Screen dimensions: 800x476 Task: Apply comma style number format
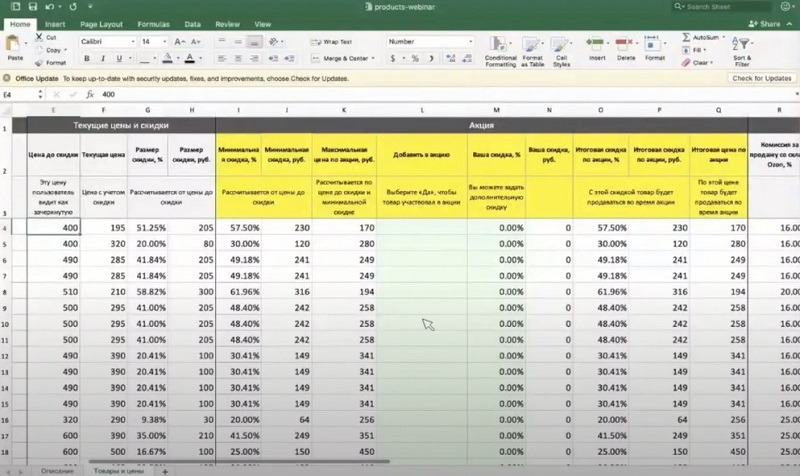click(431, 59)
